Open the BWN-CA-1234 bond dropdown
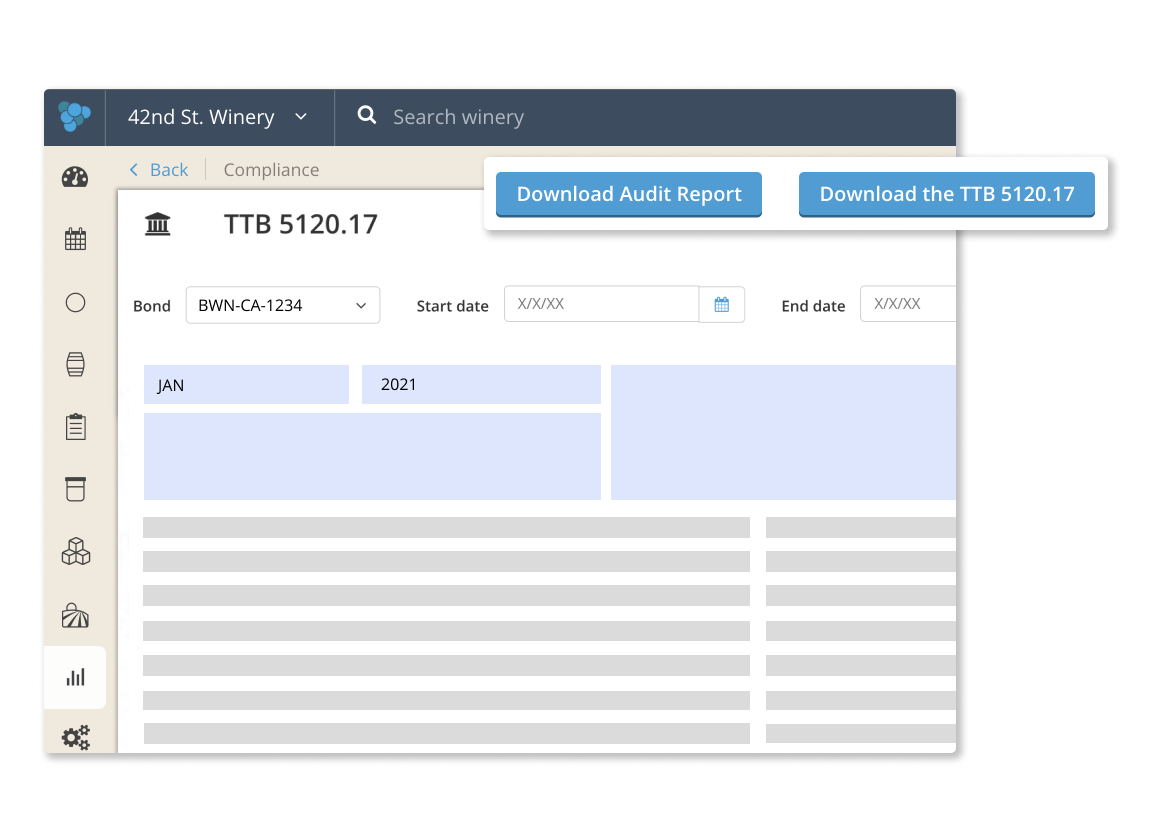 (x=282, y=305)
